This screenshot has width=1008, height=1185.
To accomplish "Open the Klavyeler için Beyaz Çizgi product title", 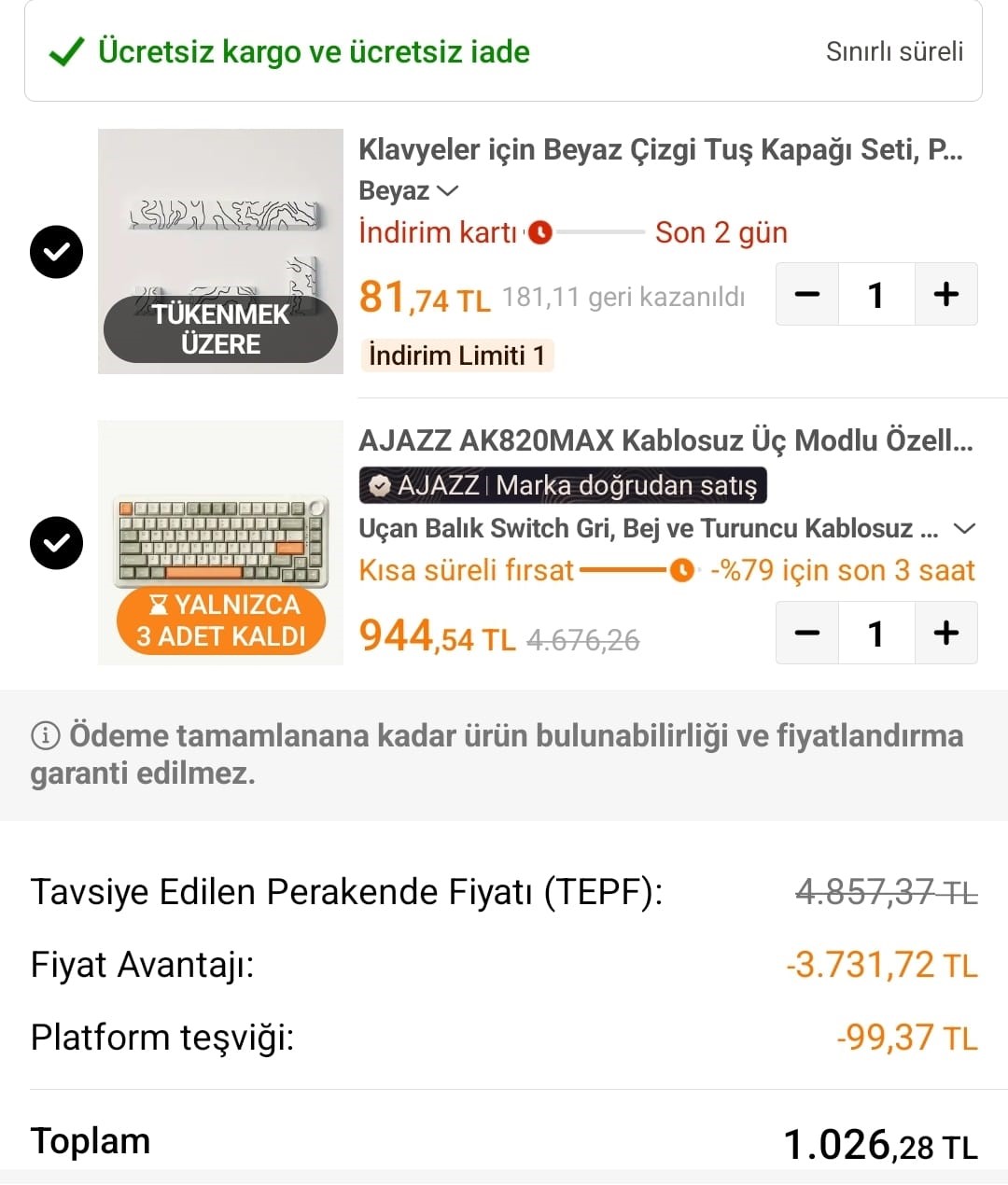I will pyautogui.click(x=660, y=149).
